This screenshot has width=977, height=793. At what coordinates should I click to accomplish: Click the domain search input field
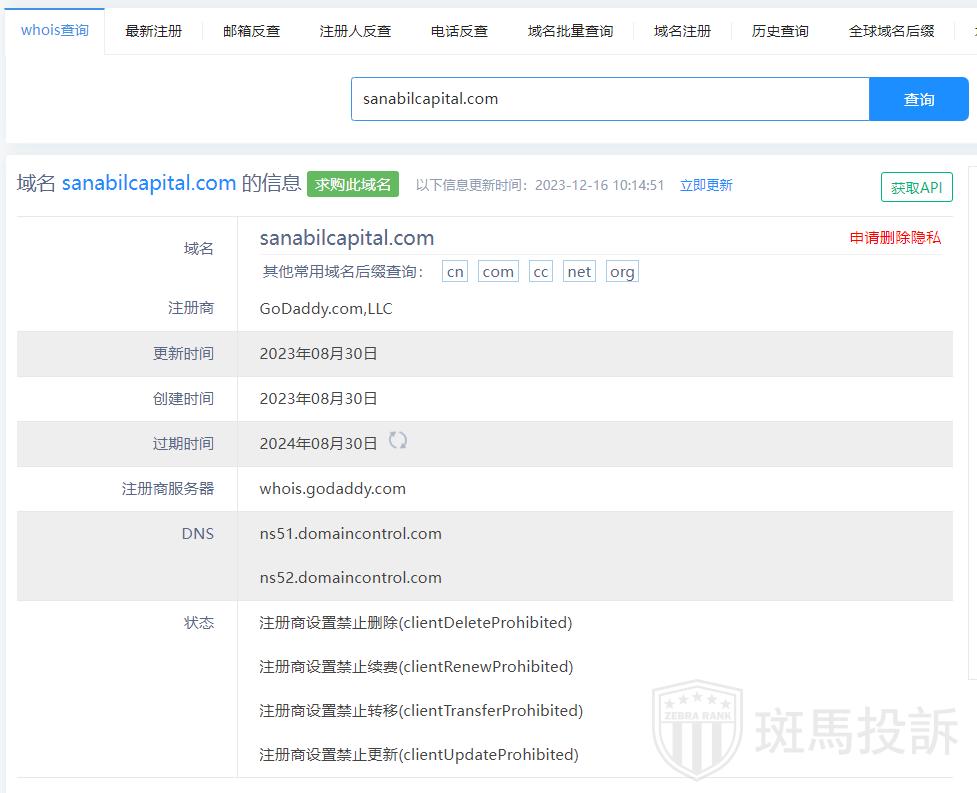[x=610, y=99]
